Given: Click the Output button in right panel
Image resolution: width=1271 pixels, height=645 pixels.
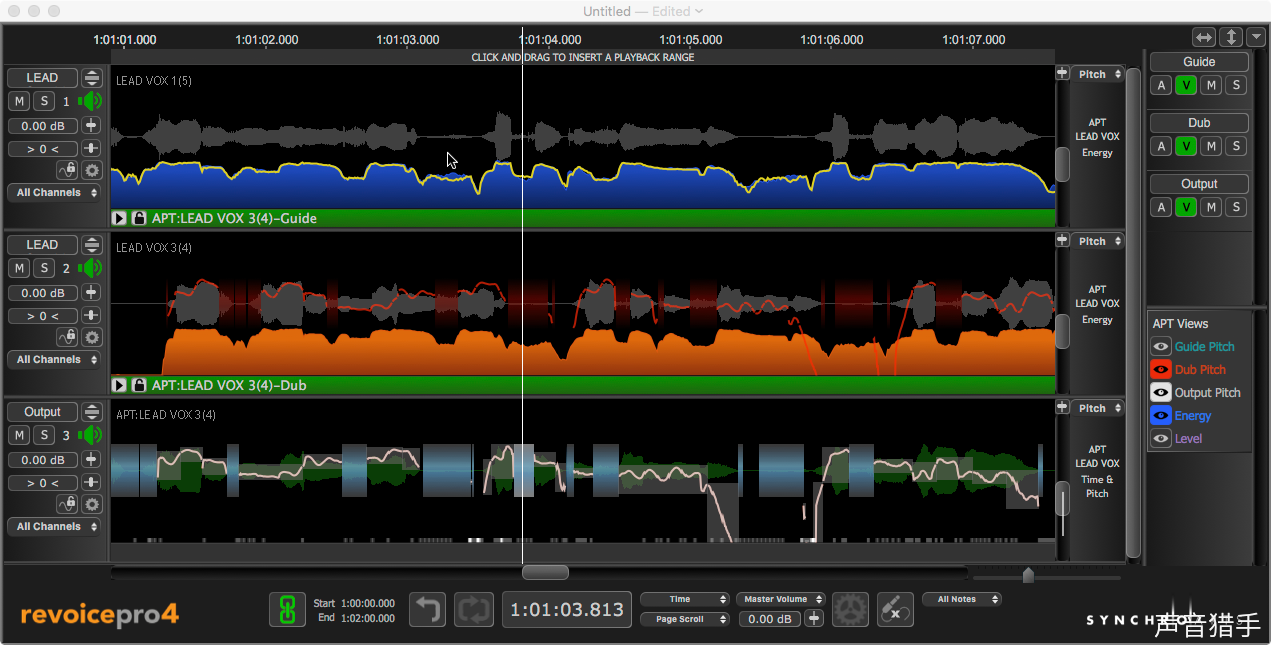Looking at the screenshot, I should tap(1199, 184).
